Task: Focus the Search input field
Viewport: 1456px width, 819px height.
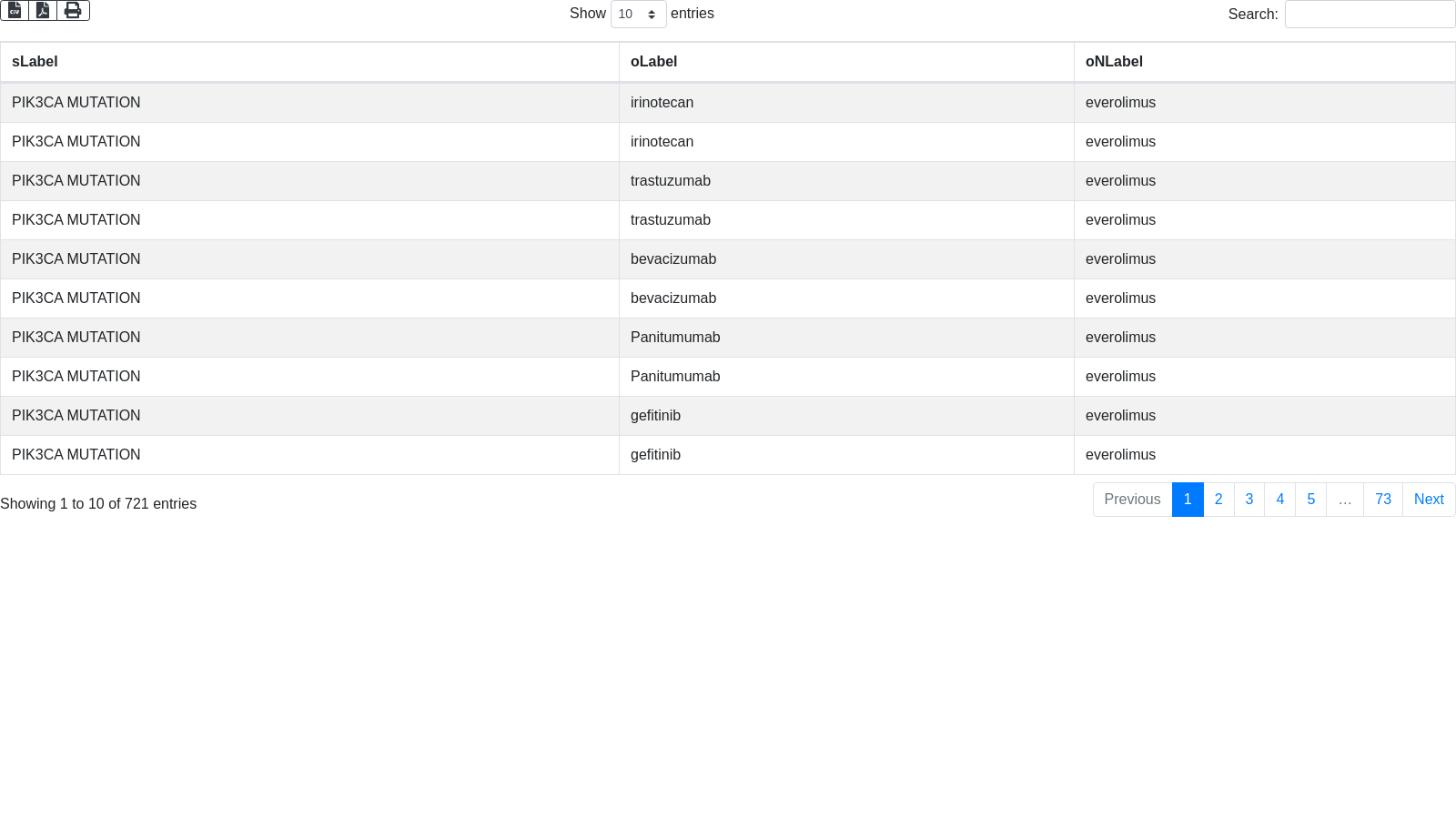Action: pyautogui.click(x=1370, y=15)
